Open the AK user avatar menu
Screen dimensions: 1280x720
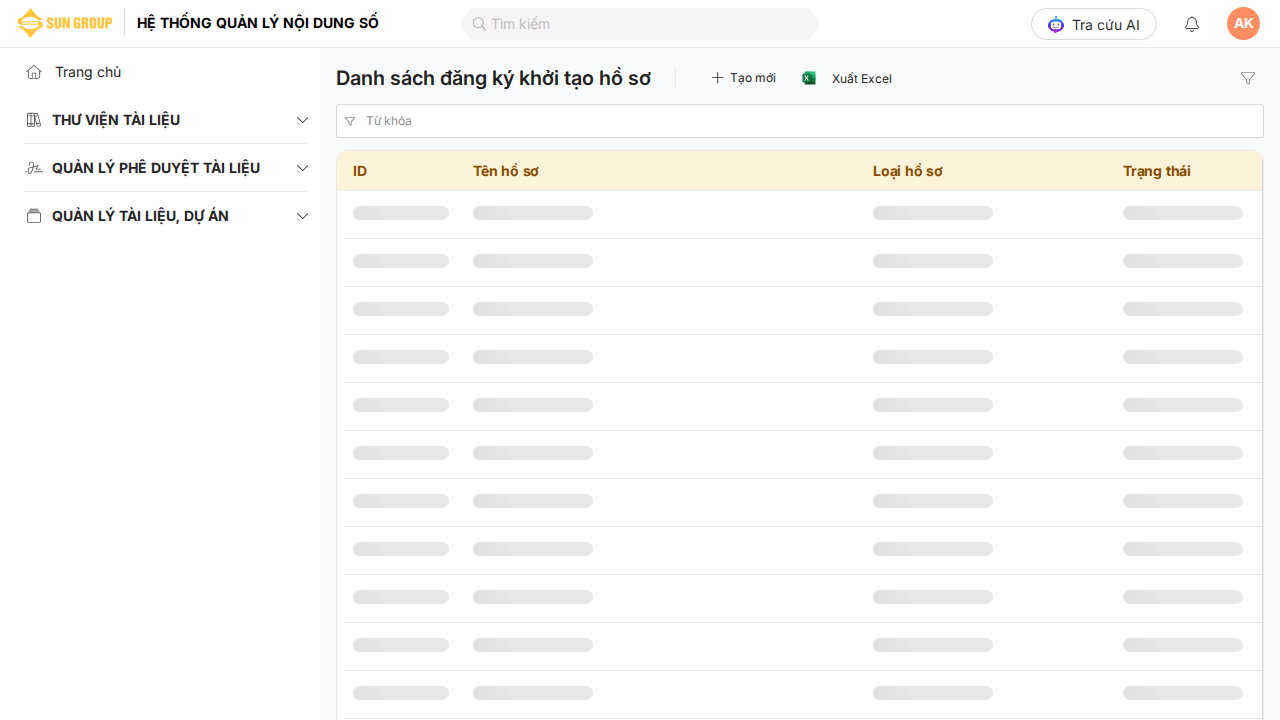click(1243, 24)
